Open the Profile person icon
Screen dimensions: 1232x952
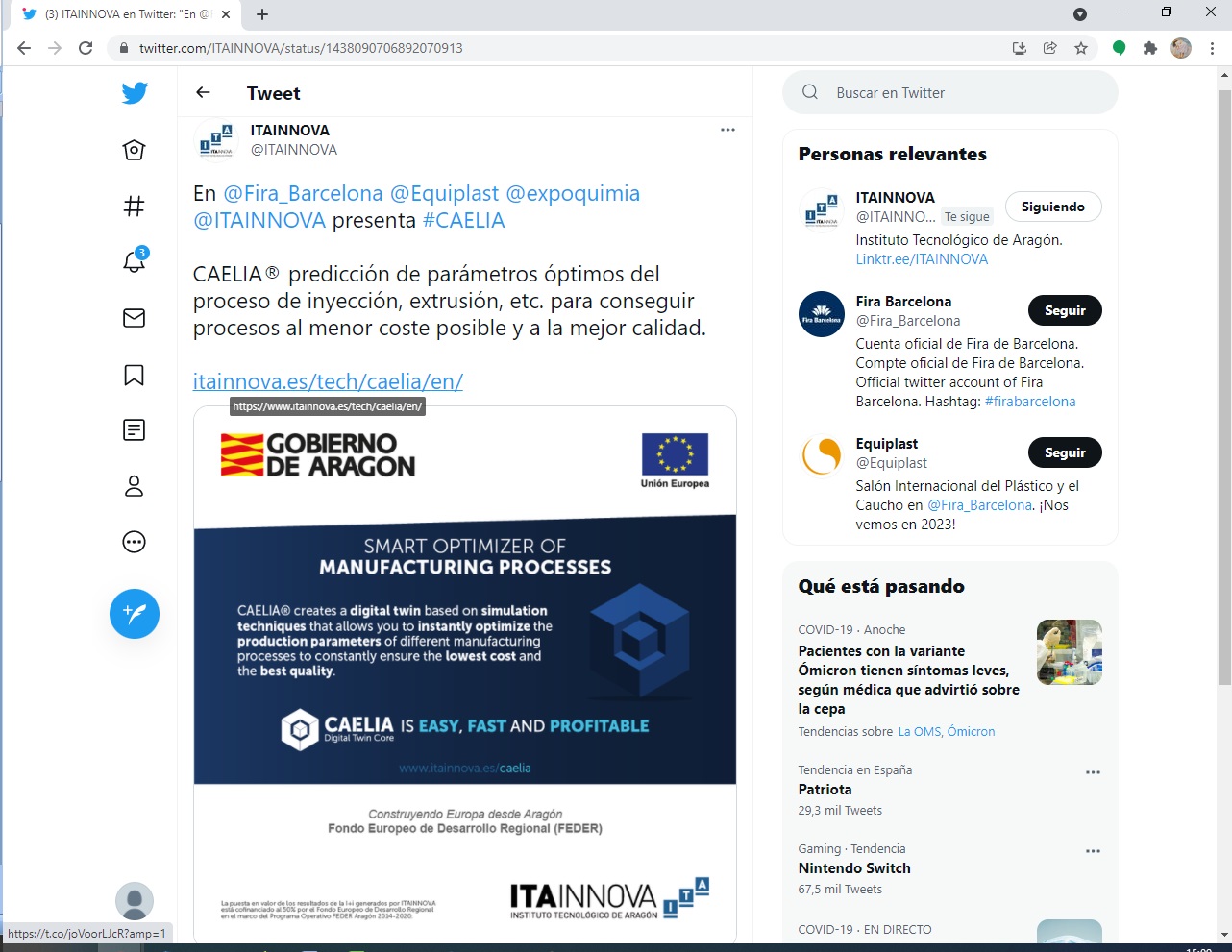(135, 486)
